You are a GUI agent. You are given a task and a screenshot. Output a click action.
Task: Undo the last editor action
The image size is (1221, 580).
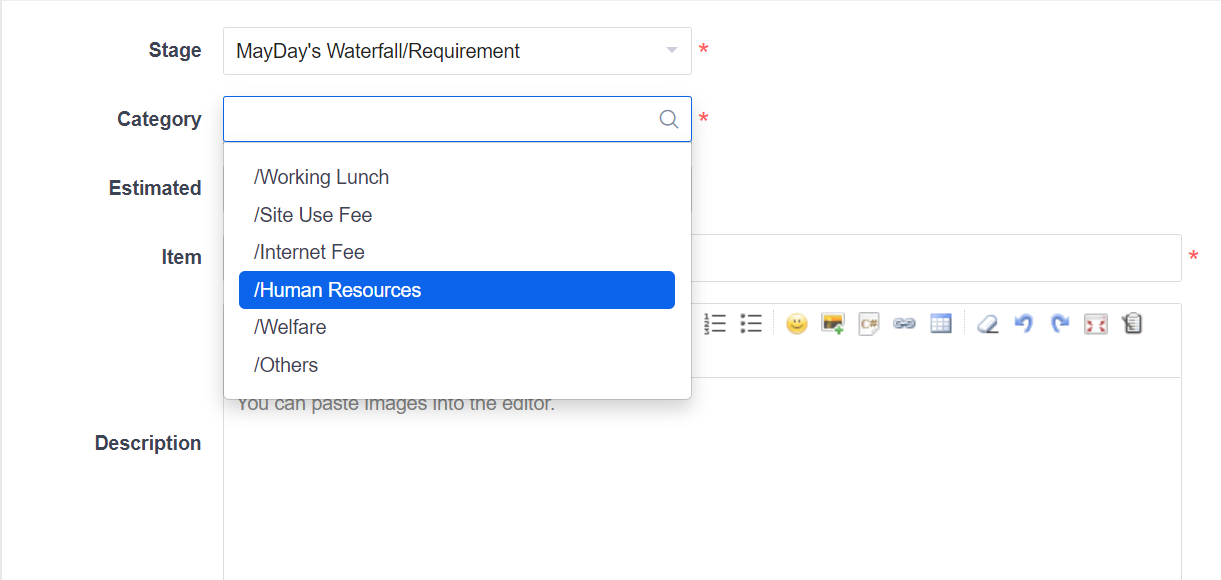click(x=1023, y=324)
